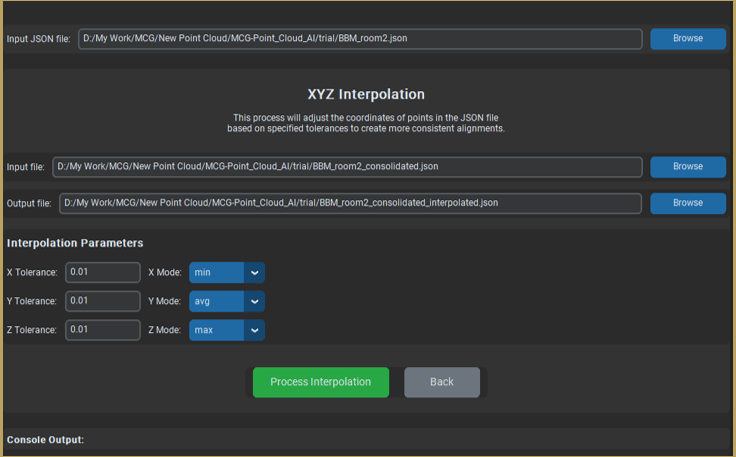Image resolution: width=736 pixels, height=457 pixels.
Task: Go Back using the gray button
Action: point(442,382)
